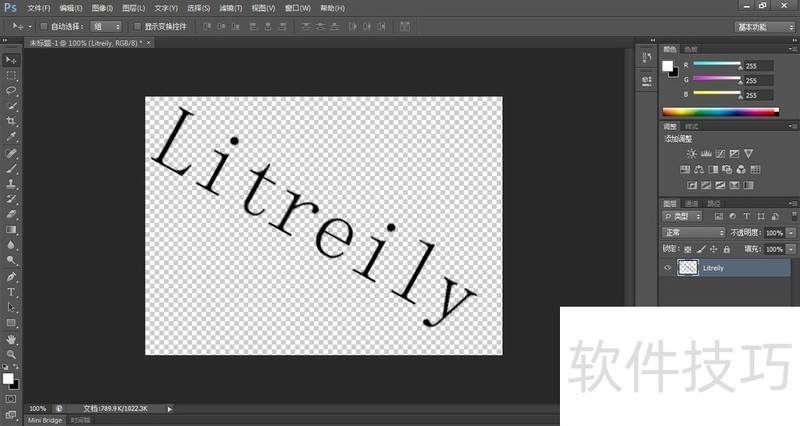
Task: Check the 自动选择 checkbox
Action: coord(44,26)
